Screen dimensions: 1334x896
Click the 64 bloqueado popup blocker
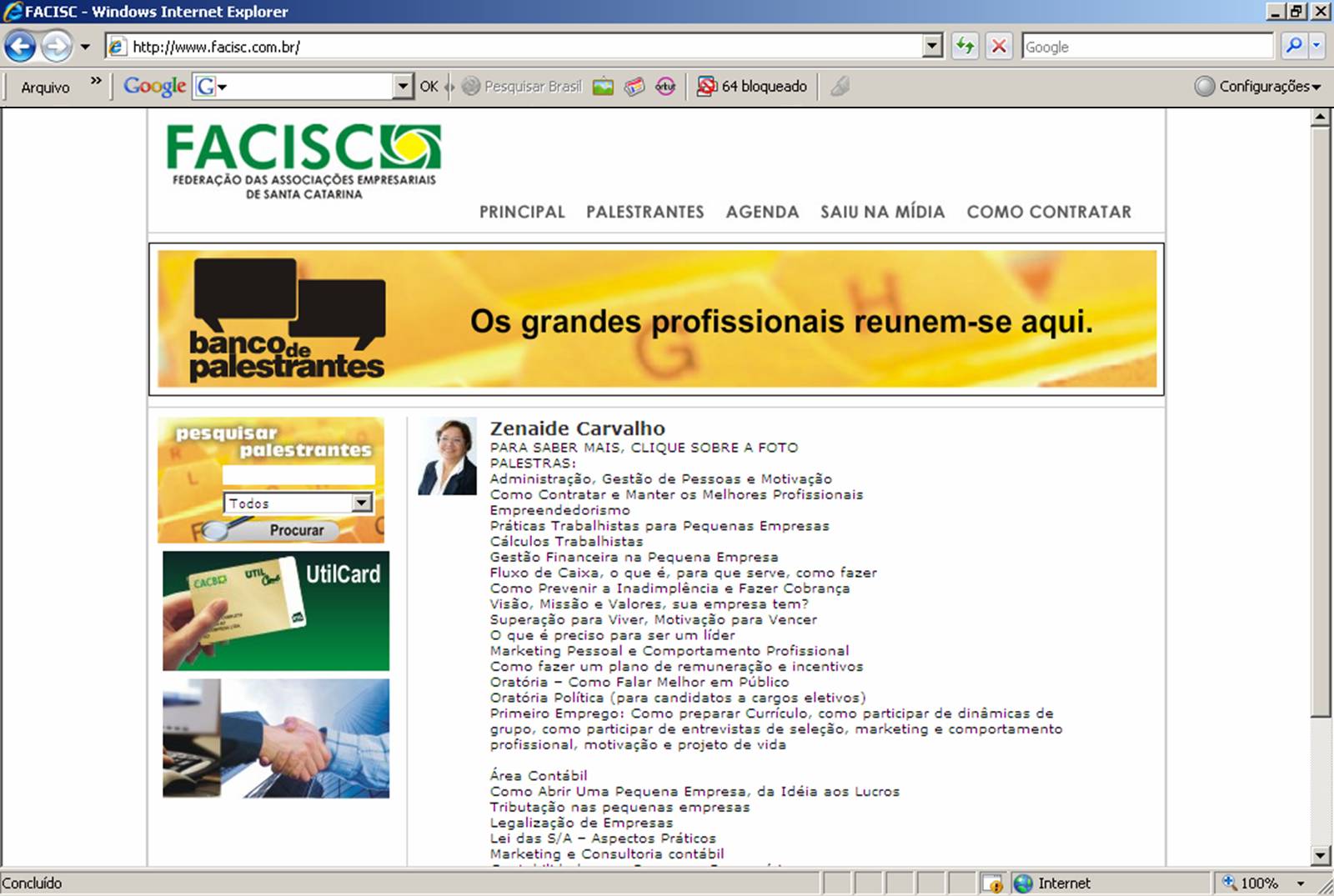752,86
